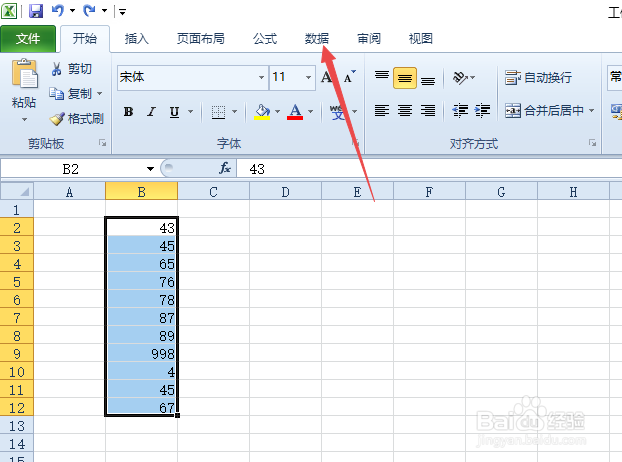Align text right
The image size is (622, 462).
pyautogui.click(x=428, y=110)
